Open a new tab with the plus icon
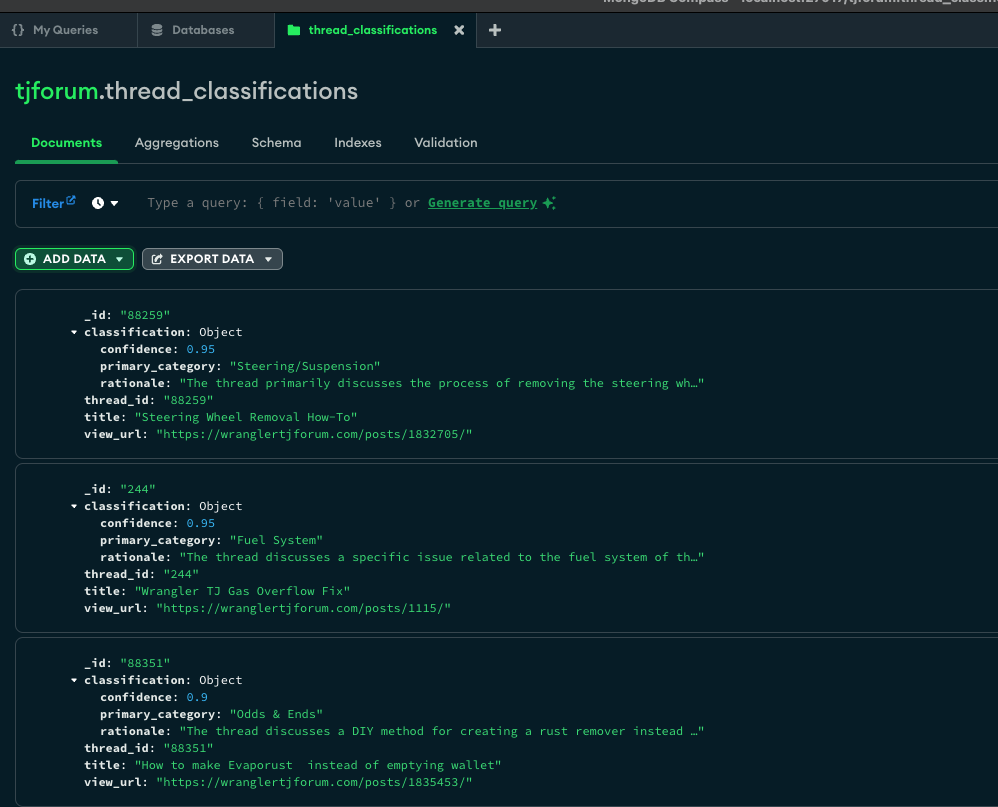 (495, 30)
